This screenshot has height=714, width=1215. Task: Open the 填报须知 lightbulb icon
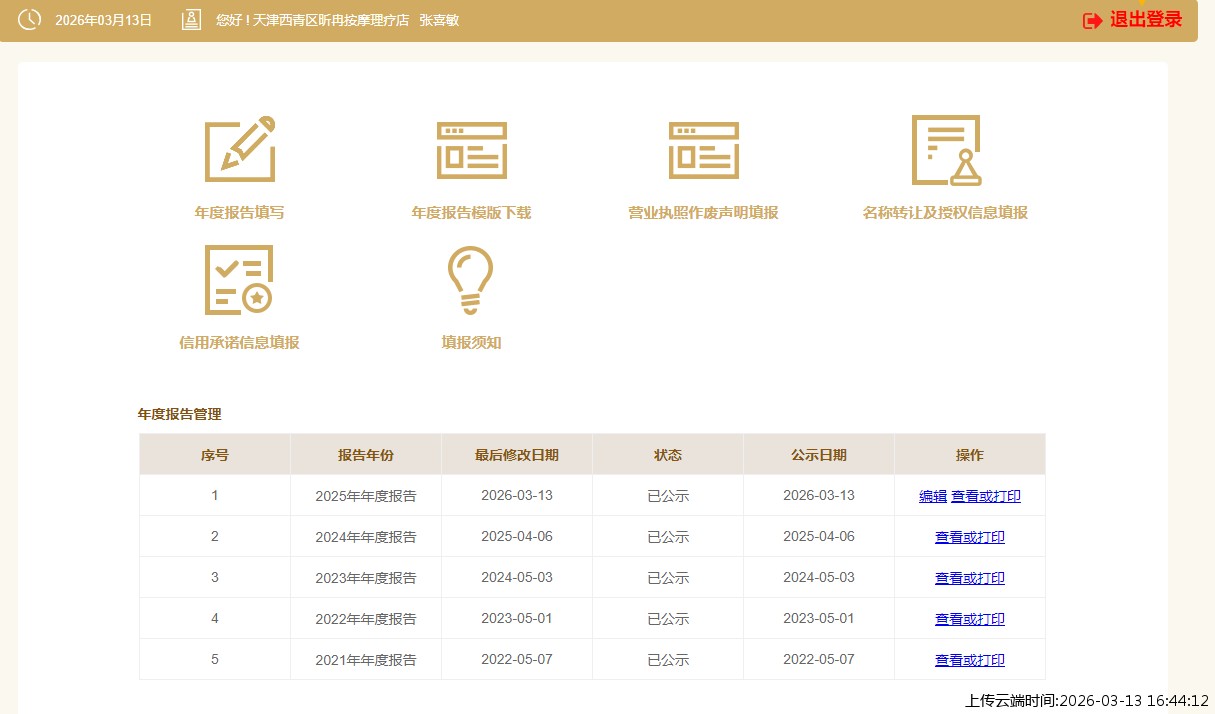click(471, 280)
